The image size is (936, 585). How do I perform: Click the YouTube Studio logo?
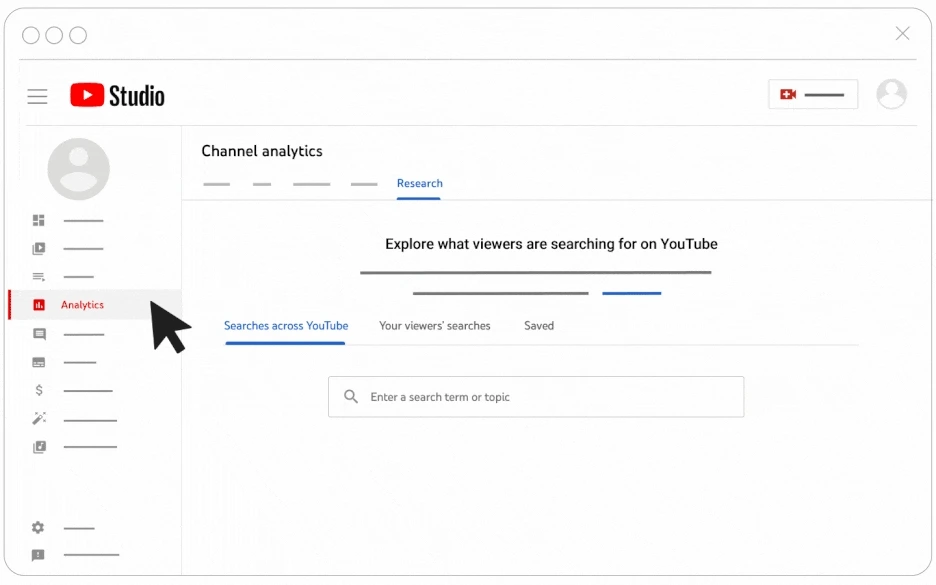pos(117,96)
